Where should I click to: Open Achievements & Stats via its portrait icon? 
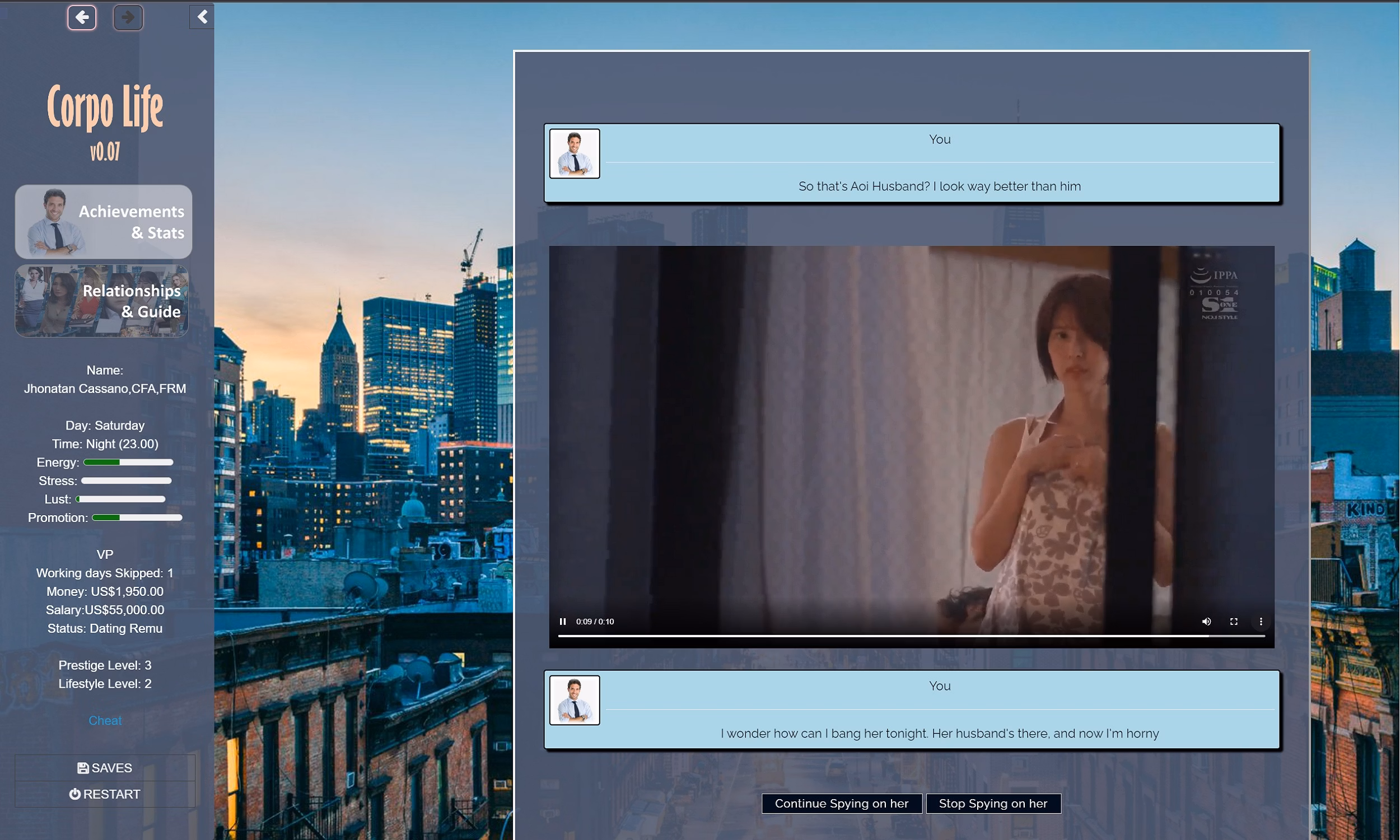click(54, 221)
